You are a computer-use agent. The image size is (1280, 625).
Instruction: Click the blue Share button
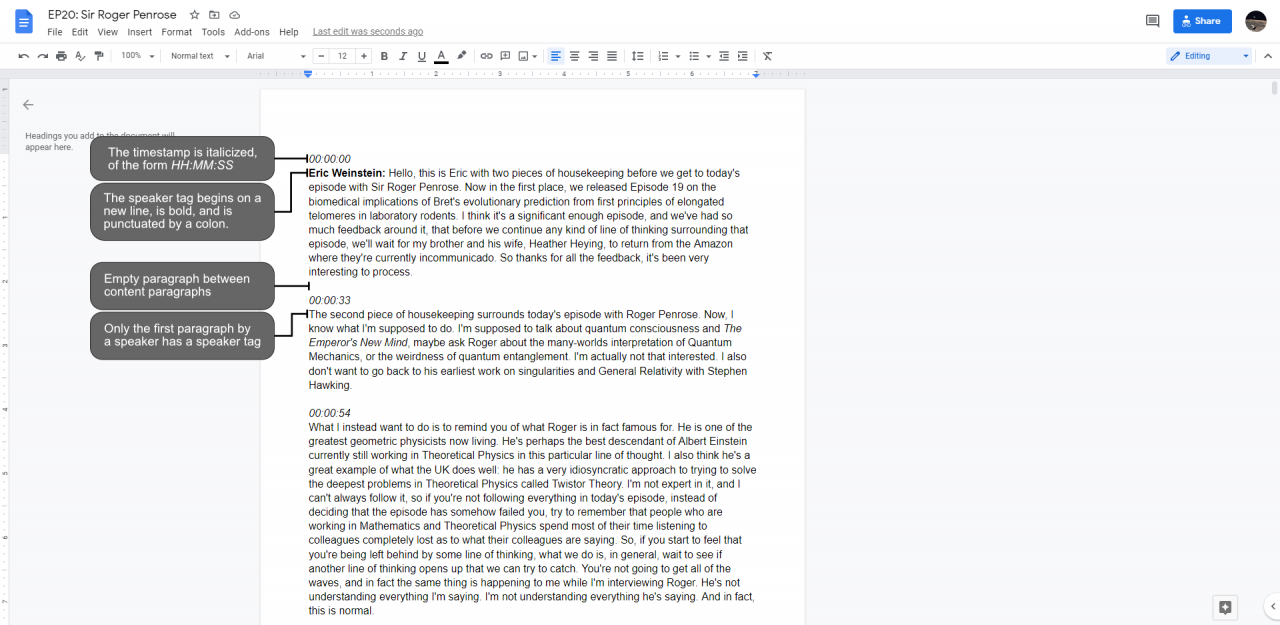pos(1201,21)
